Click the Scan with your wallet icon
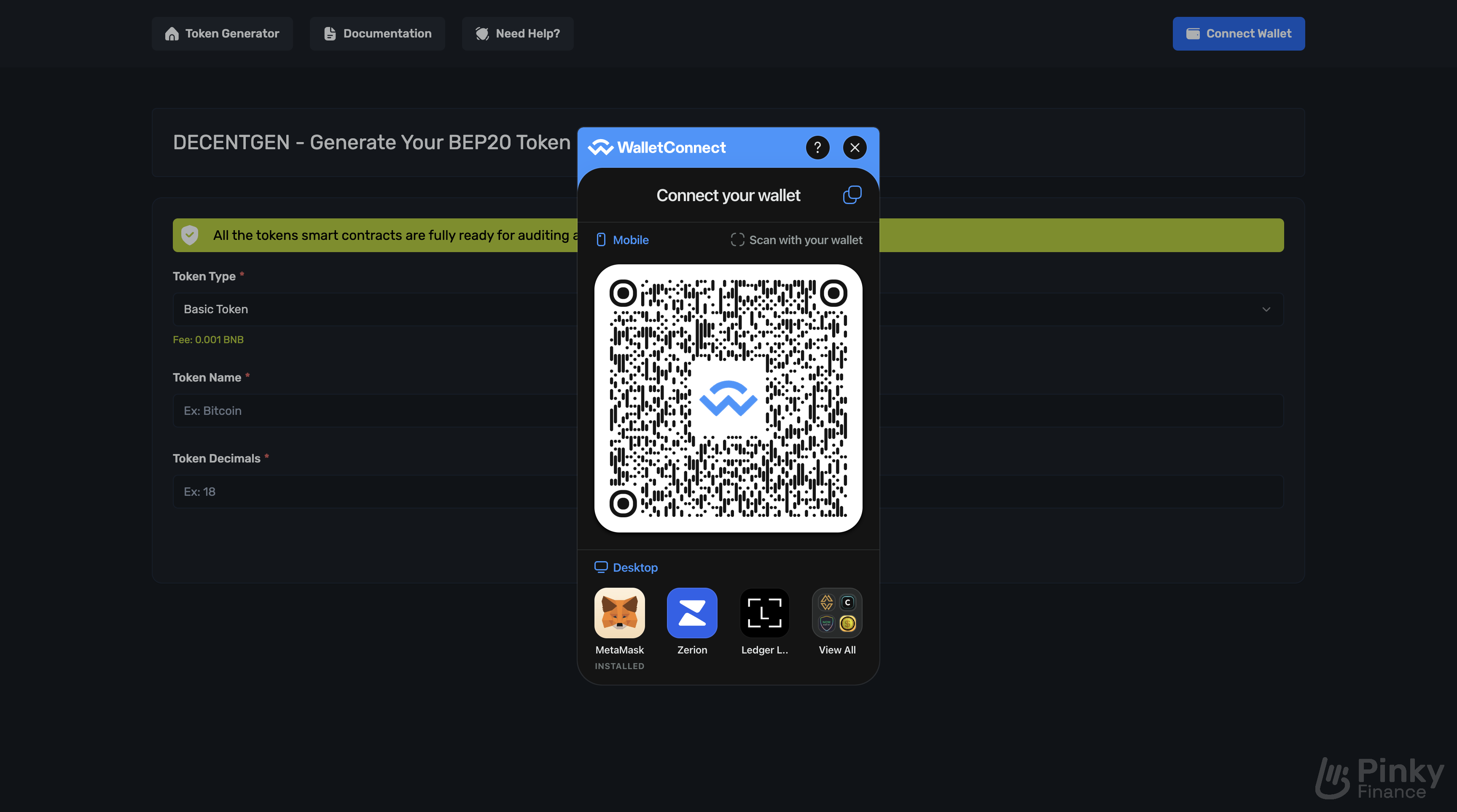 point(737,240)
